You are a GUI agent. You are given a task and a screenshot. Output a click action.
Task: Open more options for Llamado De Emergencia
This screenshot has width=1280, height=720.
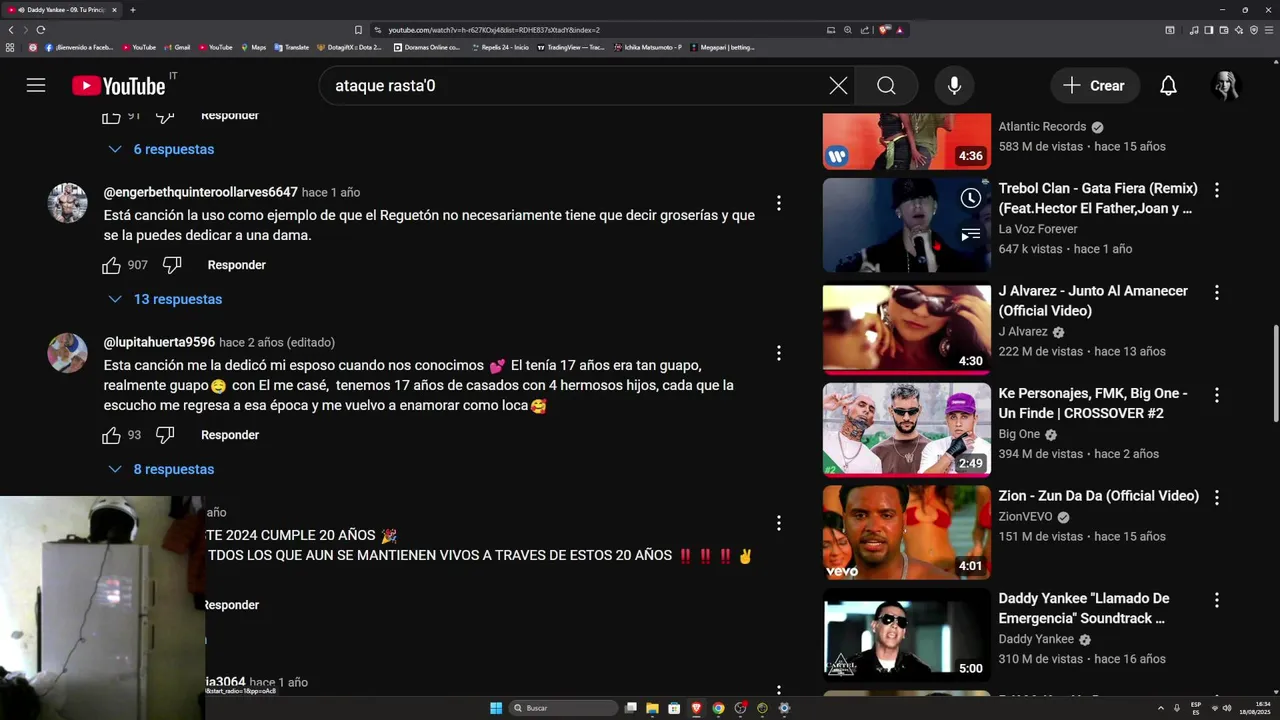(1217, 600)
